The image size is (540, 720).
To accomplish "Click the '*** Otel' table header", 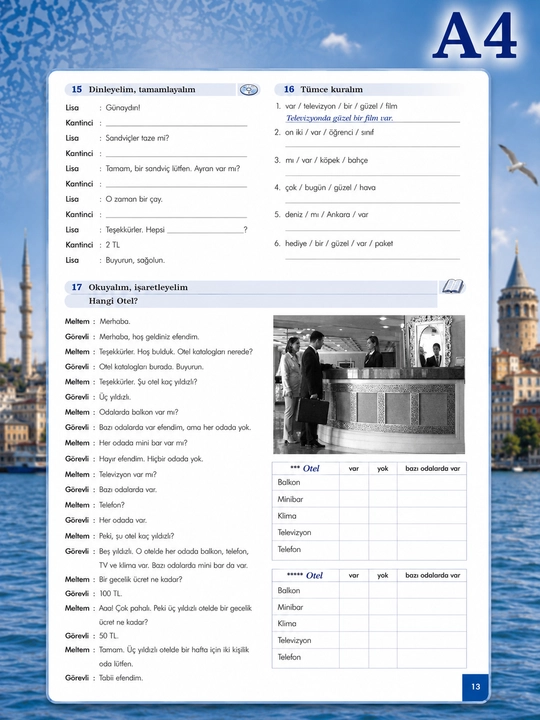I will point(305,468).
